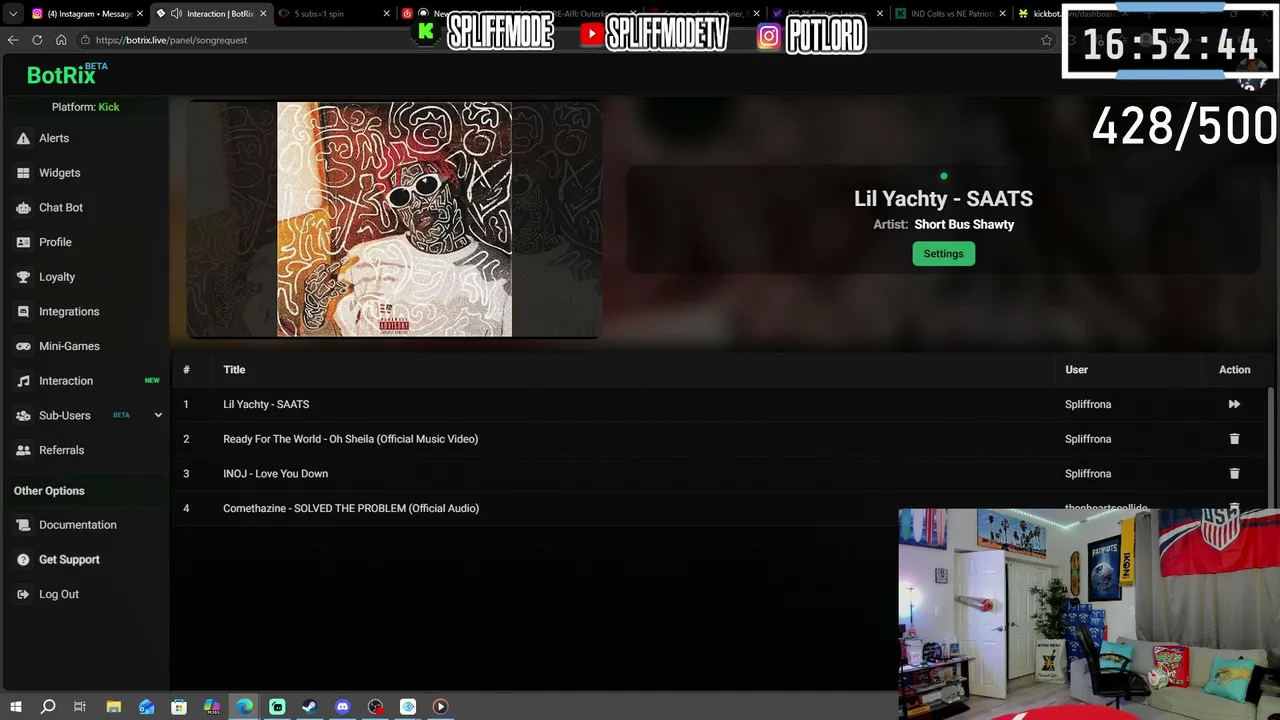Open the Windows Start menu
Screen dimensions: 1280x720
(x=15, y=707)
